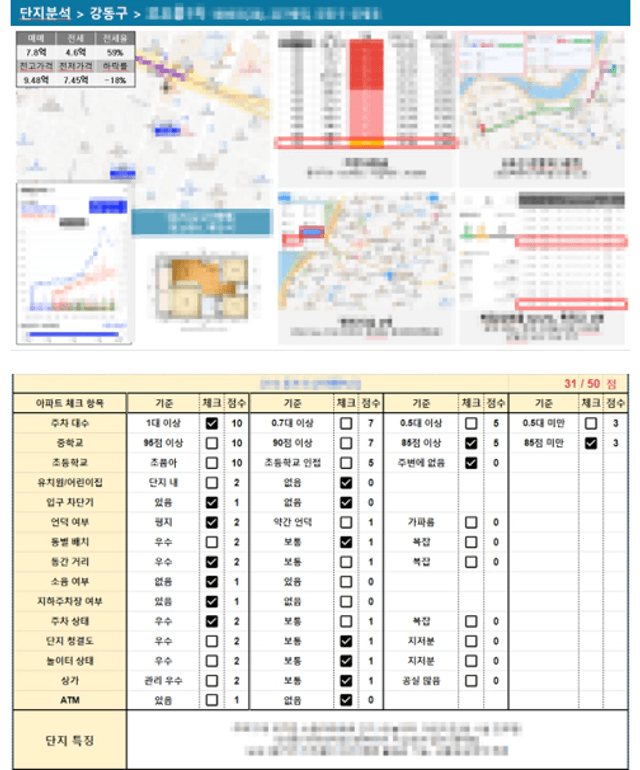640x770 pixels.
Task: Select the '지하주차장 여부' row label
Action: (x=70, y=602)
